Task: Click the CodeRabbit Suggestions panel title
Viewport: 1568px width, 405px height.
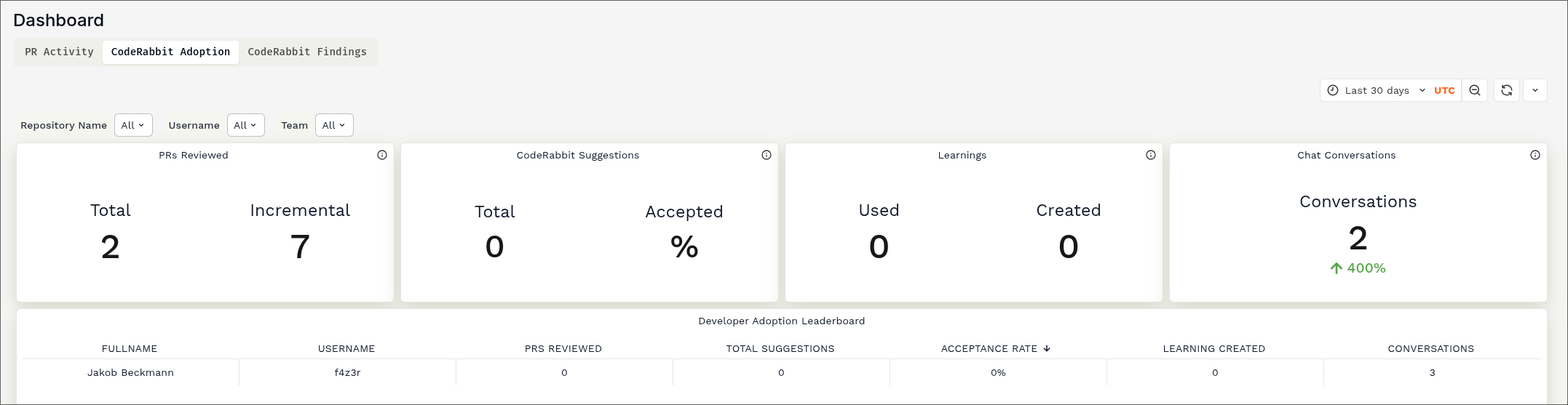Action: [578, 155]
